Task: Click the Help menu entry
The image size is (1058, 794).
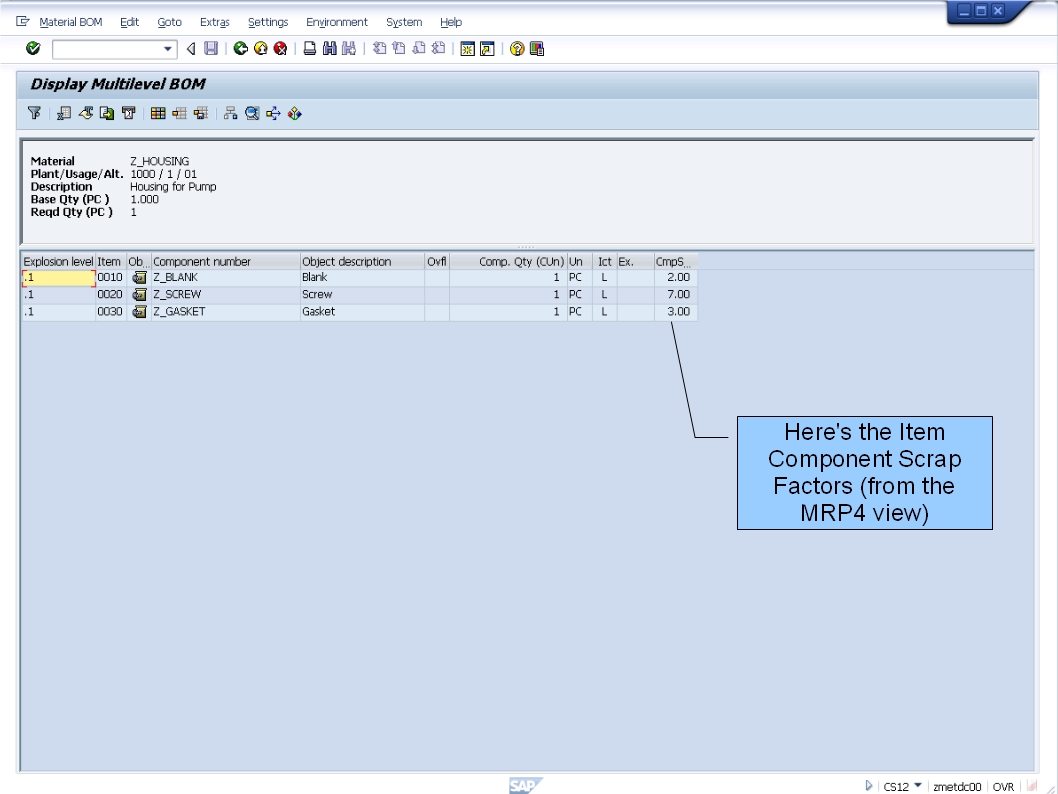Action: (451, 21)
